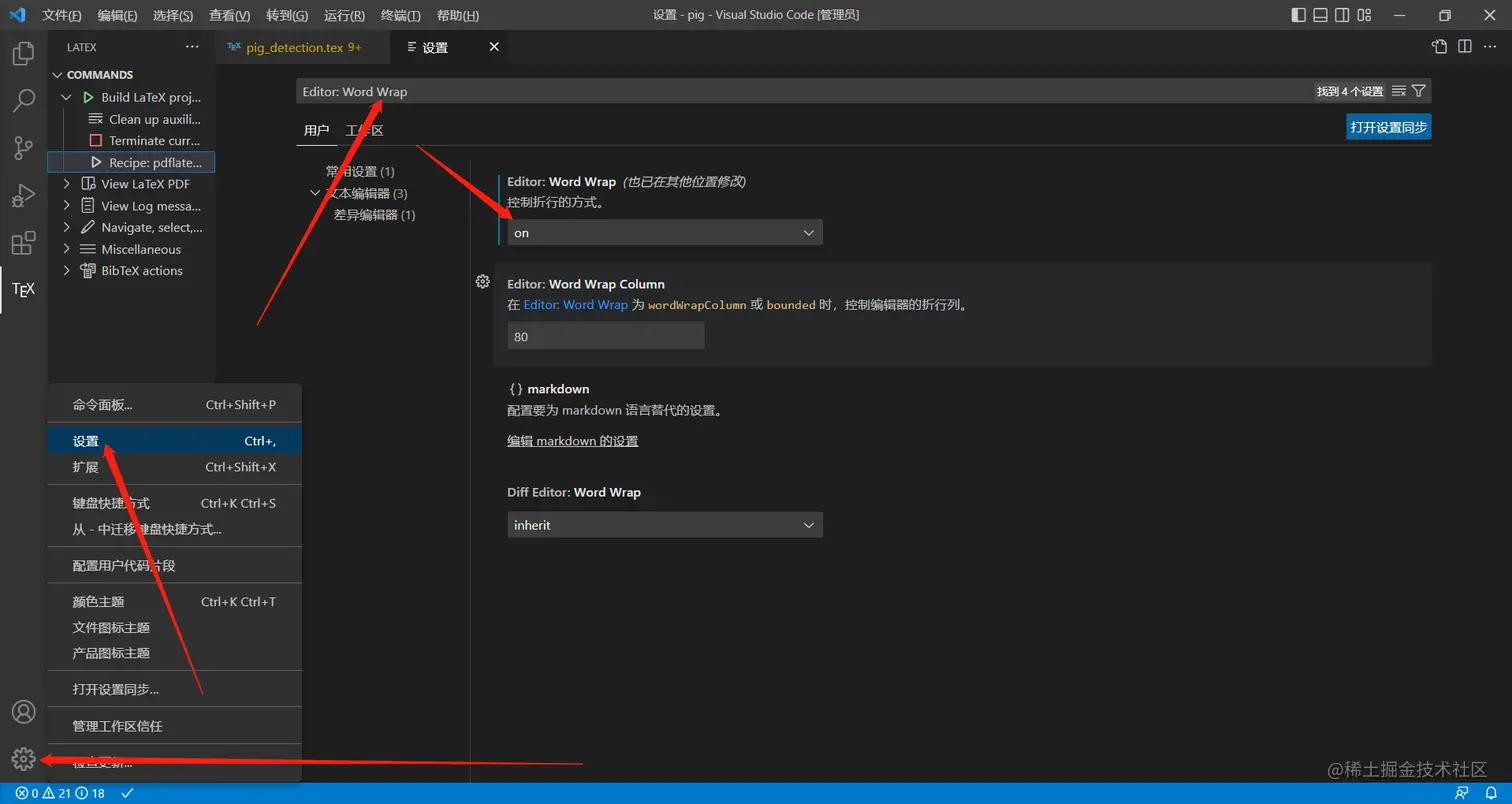Screen dimensions: 1512x804
Task: Click the 编辑 markdown 的设置 link
Action: pos(572,441)
